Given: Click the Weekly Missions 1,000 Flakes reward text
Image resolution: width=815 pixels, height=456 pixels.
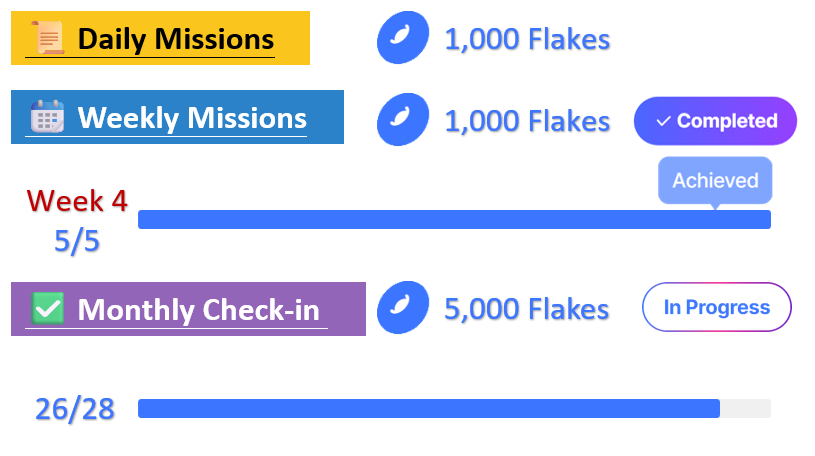Looking at the screenshot, I should (x=527, y=121).
